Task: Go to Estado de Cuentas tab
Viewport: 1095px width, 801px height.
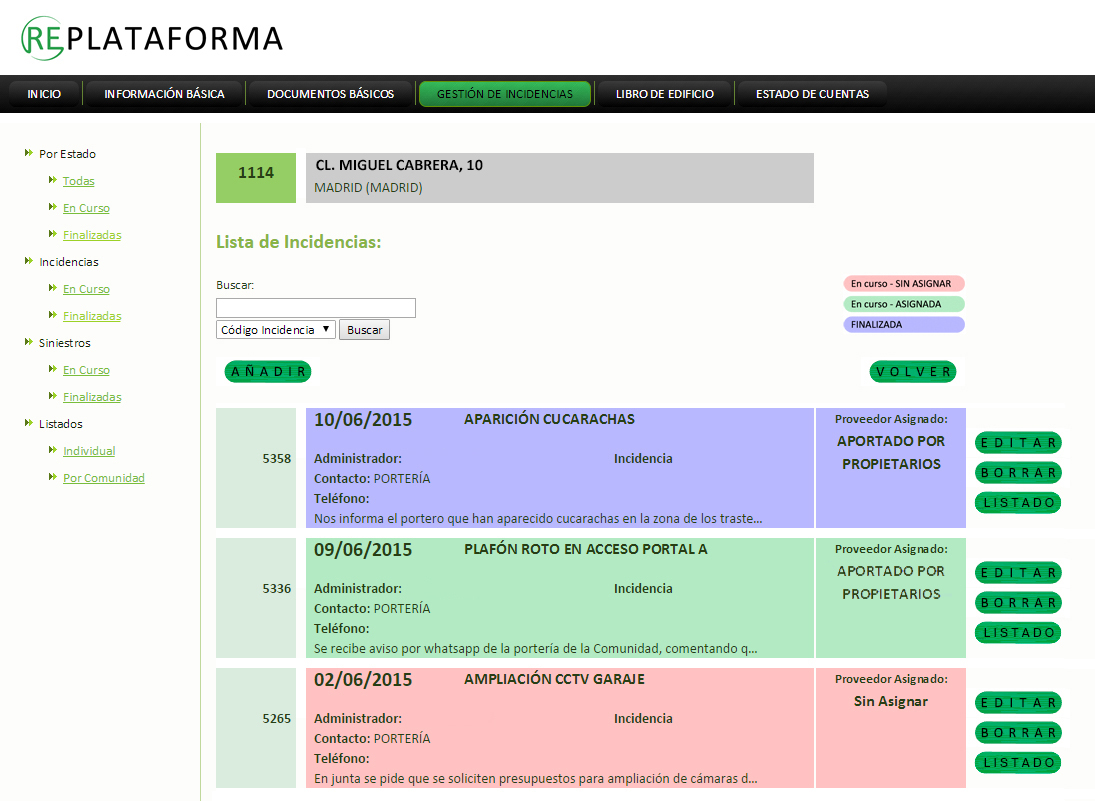Action: click(812, 94)
